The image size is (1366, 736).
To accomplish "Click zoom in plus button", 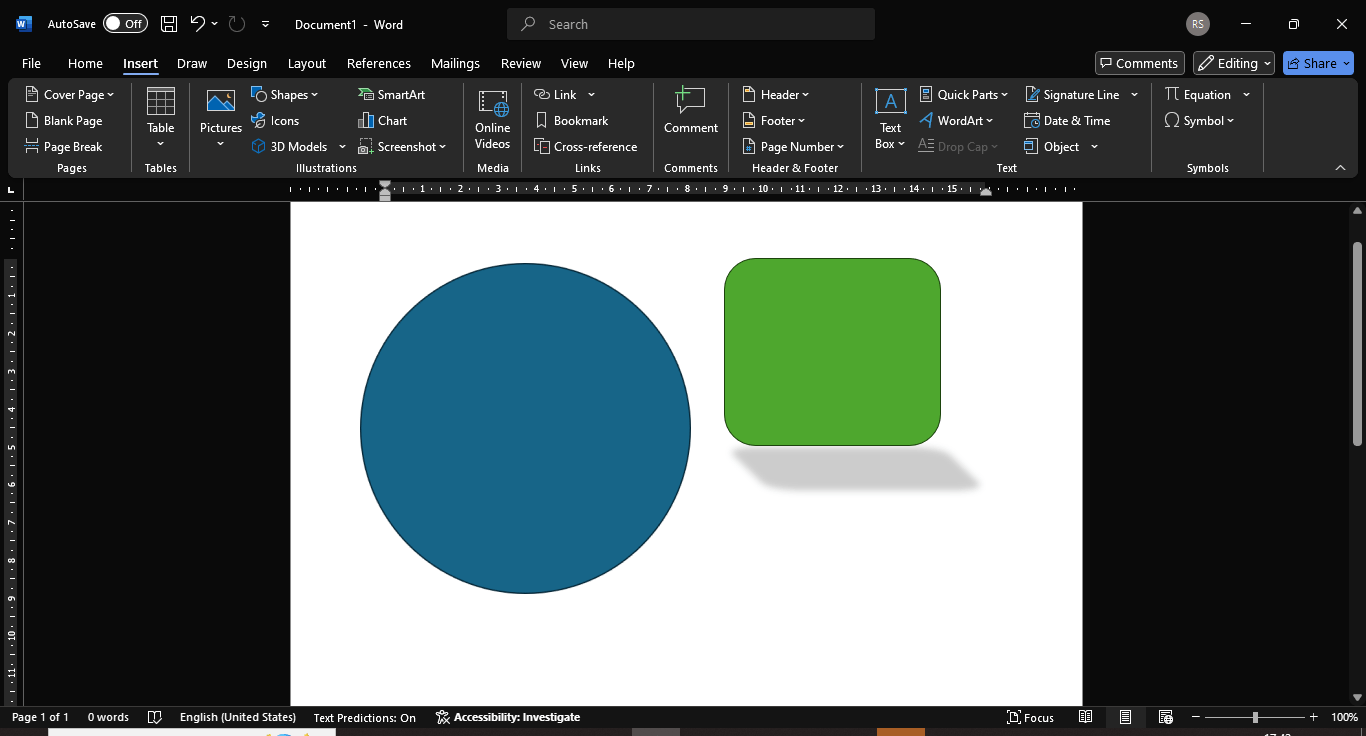I will (1314, 717).
